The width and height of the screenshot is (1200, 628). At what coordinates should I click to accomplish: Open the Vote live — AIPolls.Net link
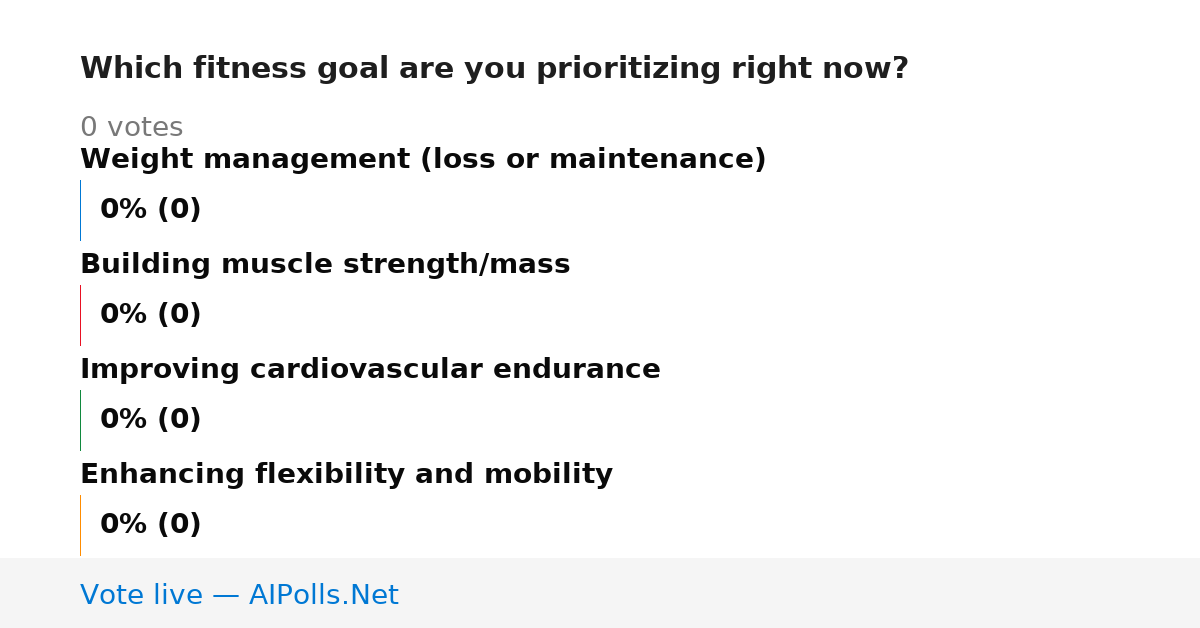pyautogui.click(x=239, y=595)
